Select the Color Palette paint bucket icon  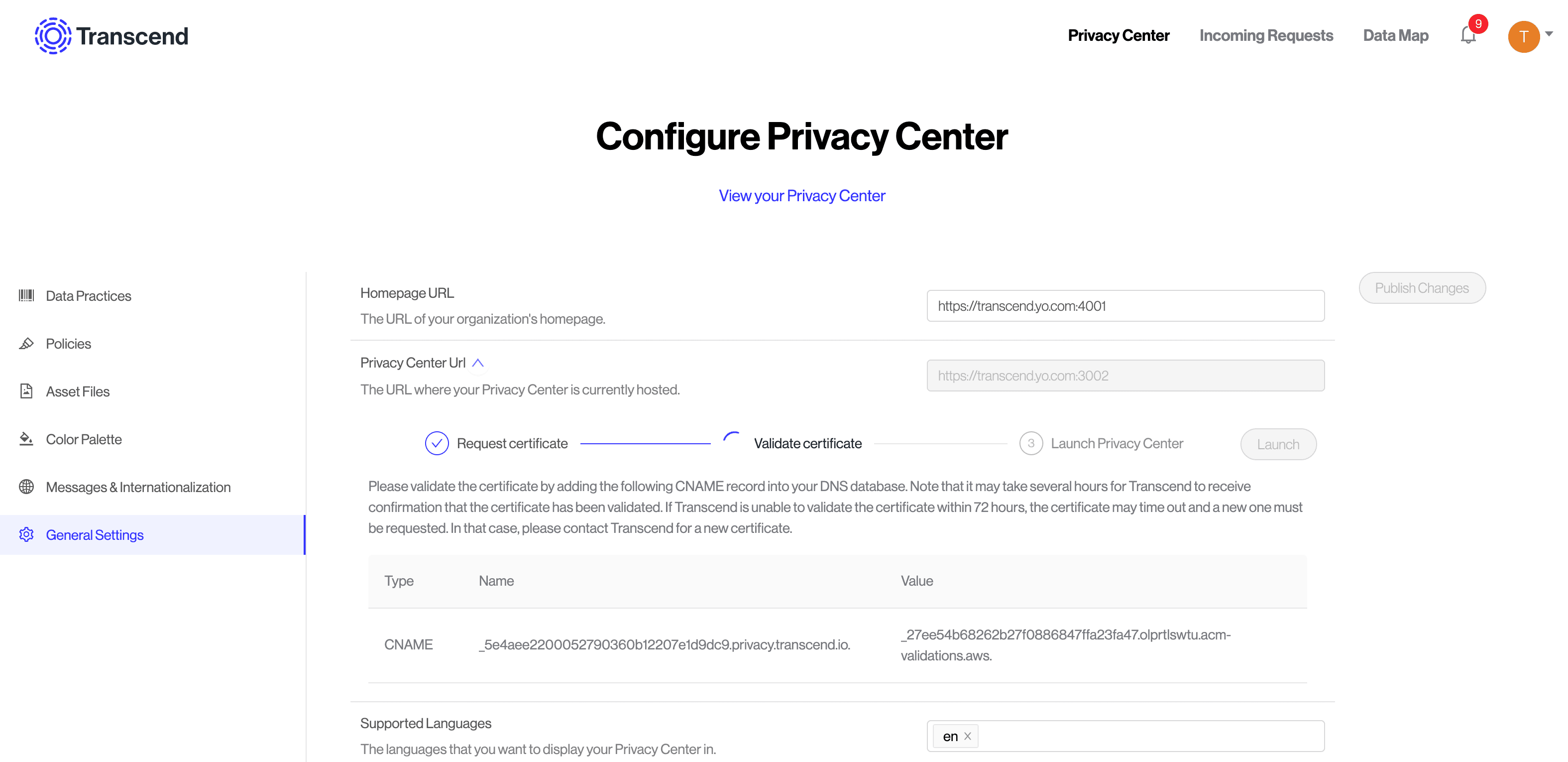27,439
